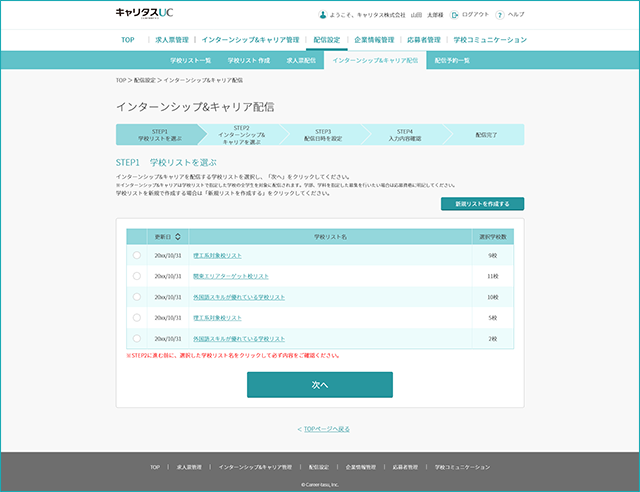Open 配信設定 in the main navigation
Image resolution: width=640 pixels, height=492 pixels.
coord(327,40)
